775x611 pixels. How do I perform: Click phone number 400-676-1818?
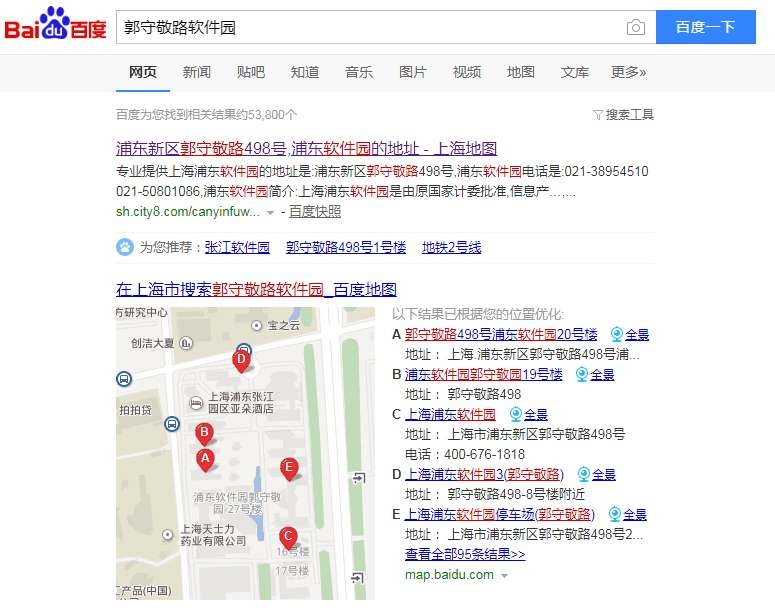484,454
